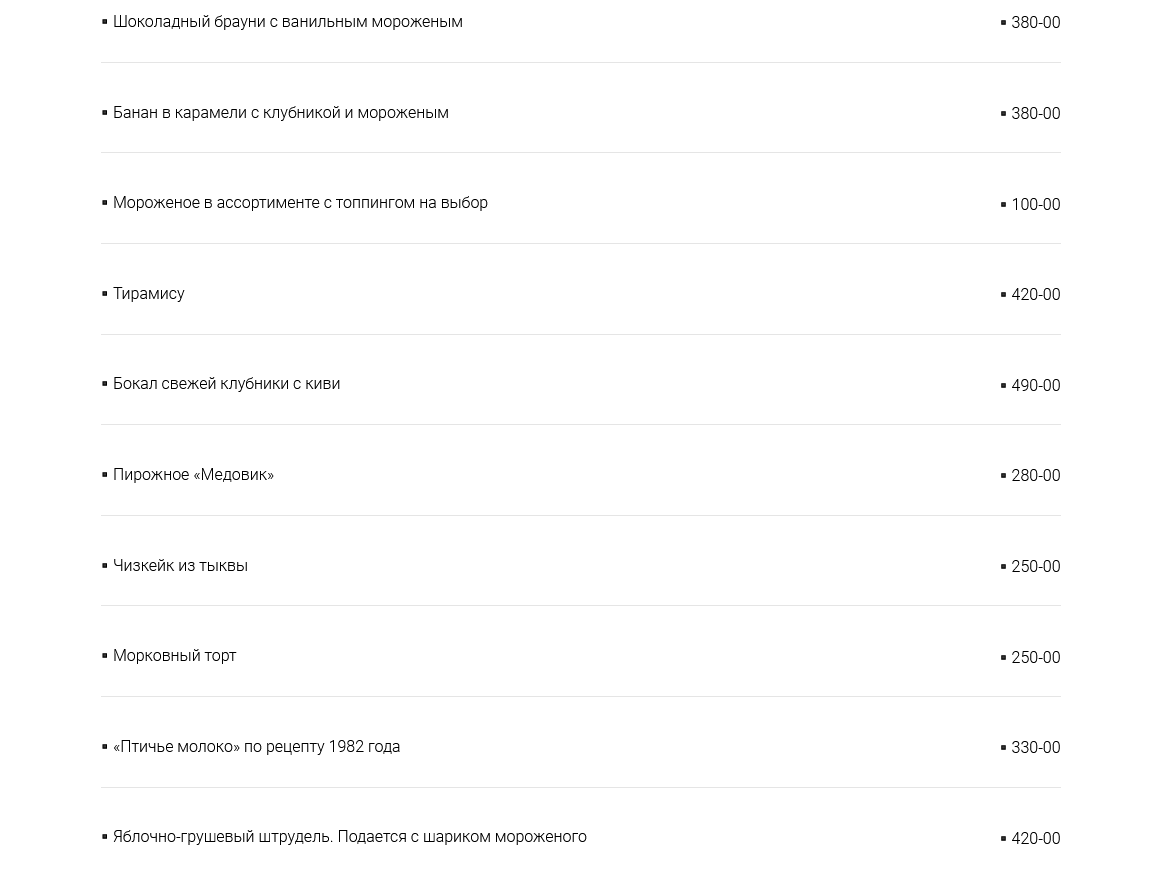Select the 490-00 price label
Image resolution: width=1160 pixels, height=874 pixels.
[1035, 386]
